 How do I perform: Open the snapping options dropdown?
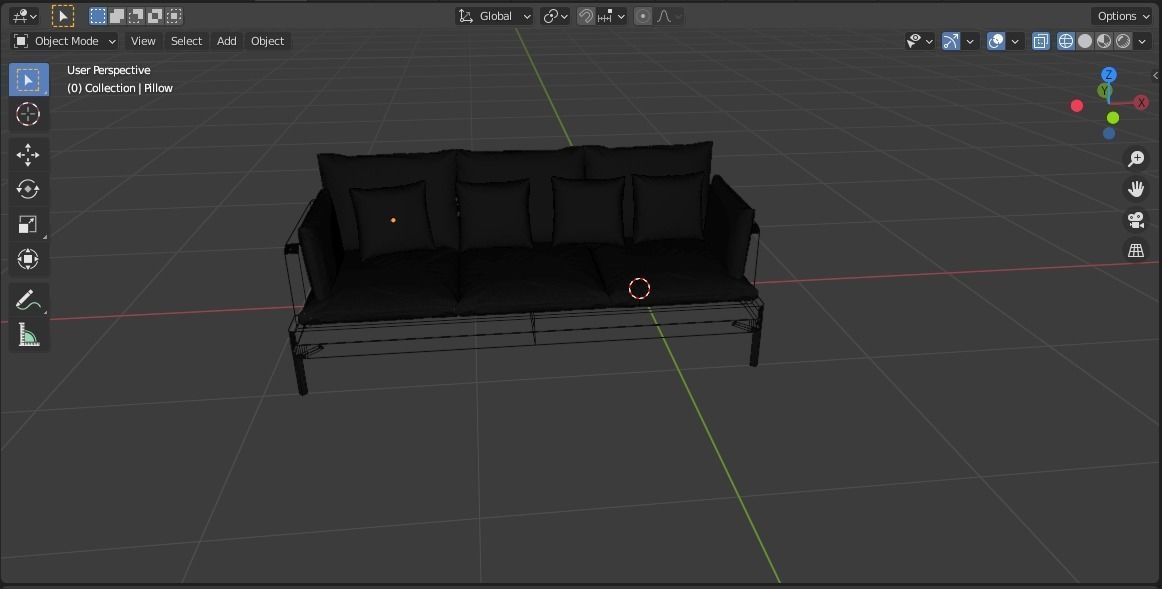(612, 16)
